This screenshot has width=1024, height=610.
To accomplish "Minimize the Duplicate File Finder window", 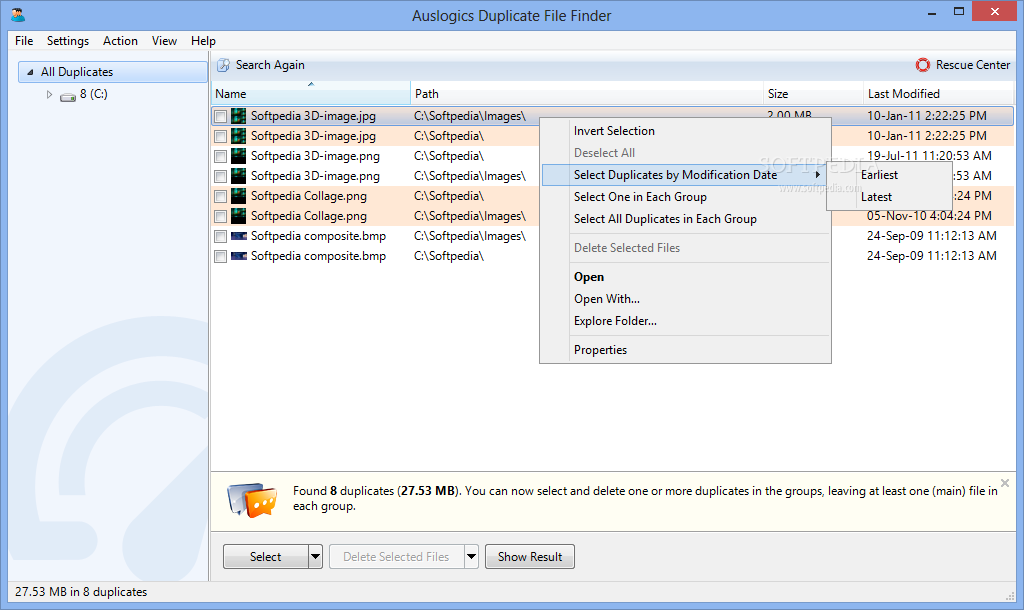I will 931,12.
